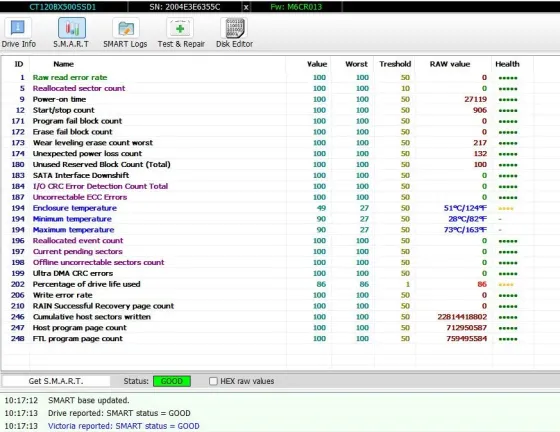Viewport: 560px width, 432px height.
Task: Select Percentage of drive life used
Action: click(268, 284)
